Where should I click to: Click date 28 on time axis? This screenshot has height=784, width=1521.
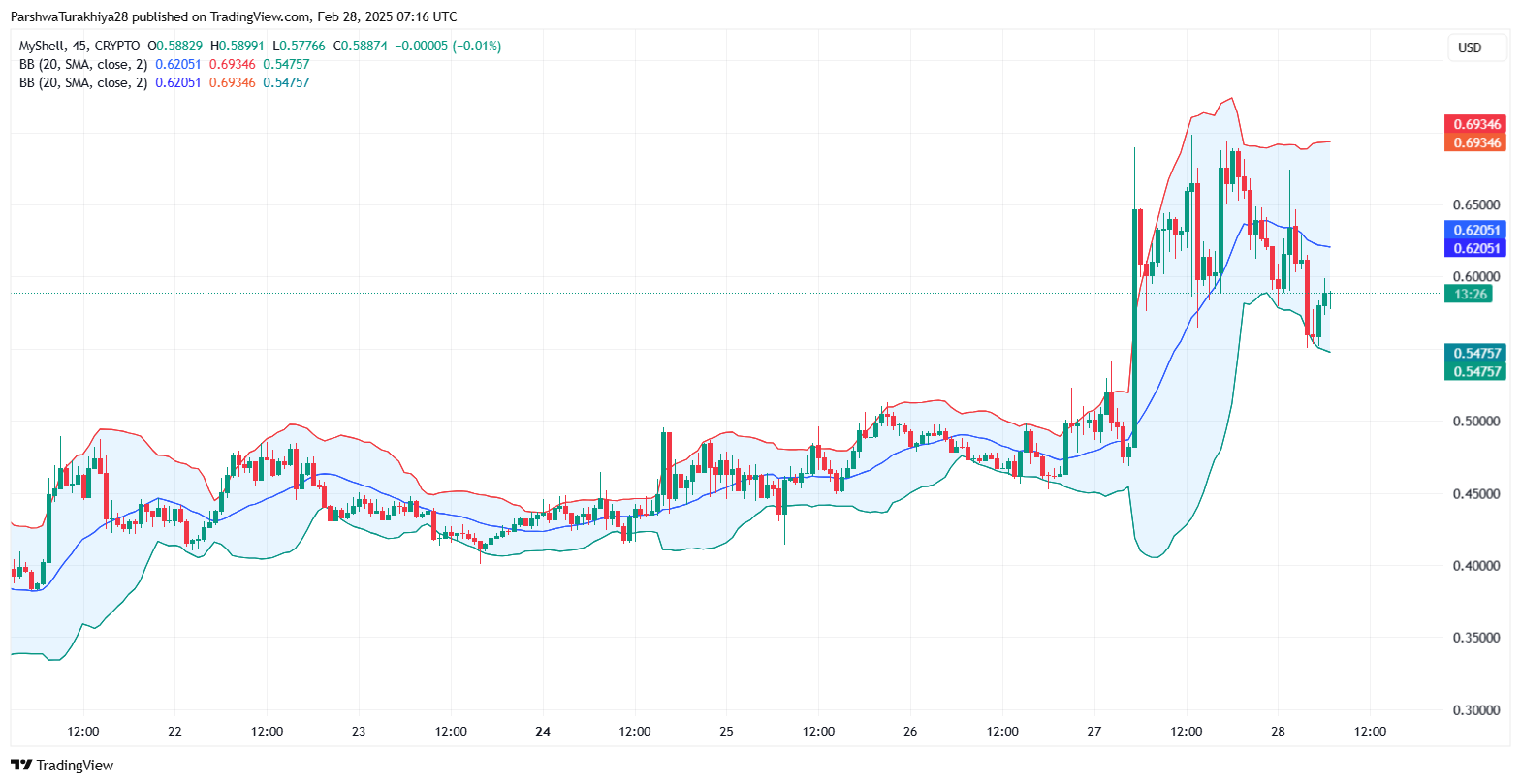1278,731
